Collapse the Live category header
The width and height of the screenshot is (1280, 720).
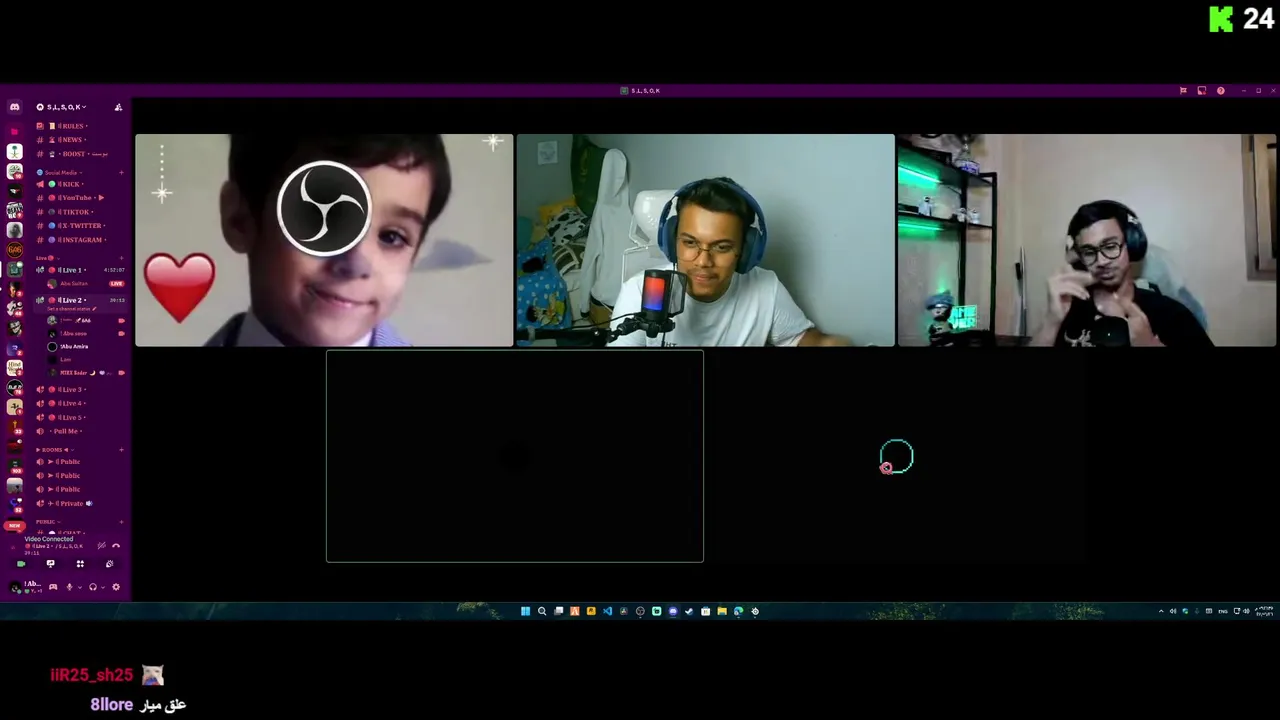point(48,258)
